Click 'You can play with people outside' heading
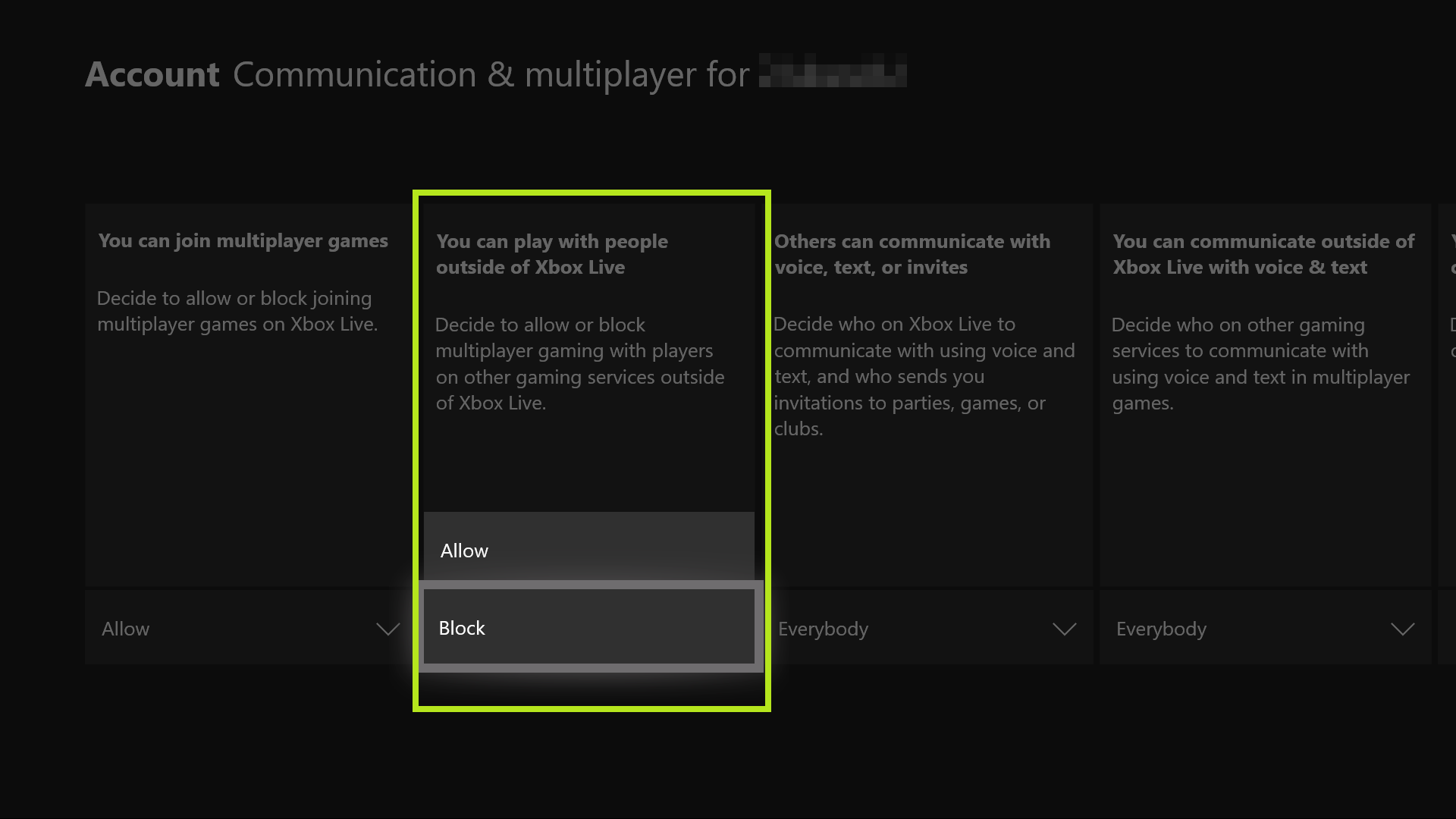This screenshot has width=1456, height=819. 551,254
